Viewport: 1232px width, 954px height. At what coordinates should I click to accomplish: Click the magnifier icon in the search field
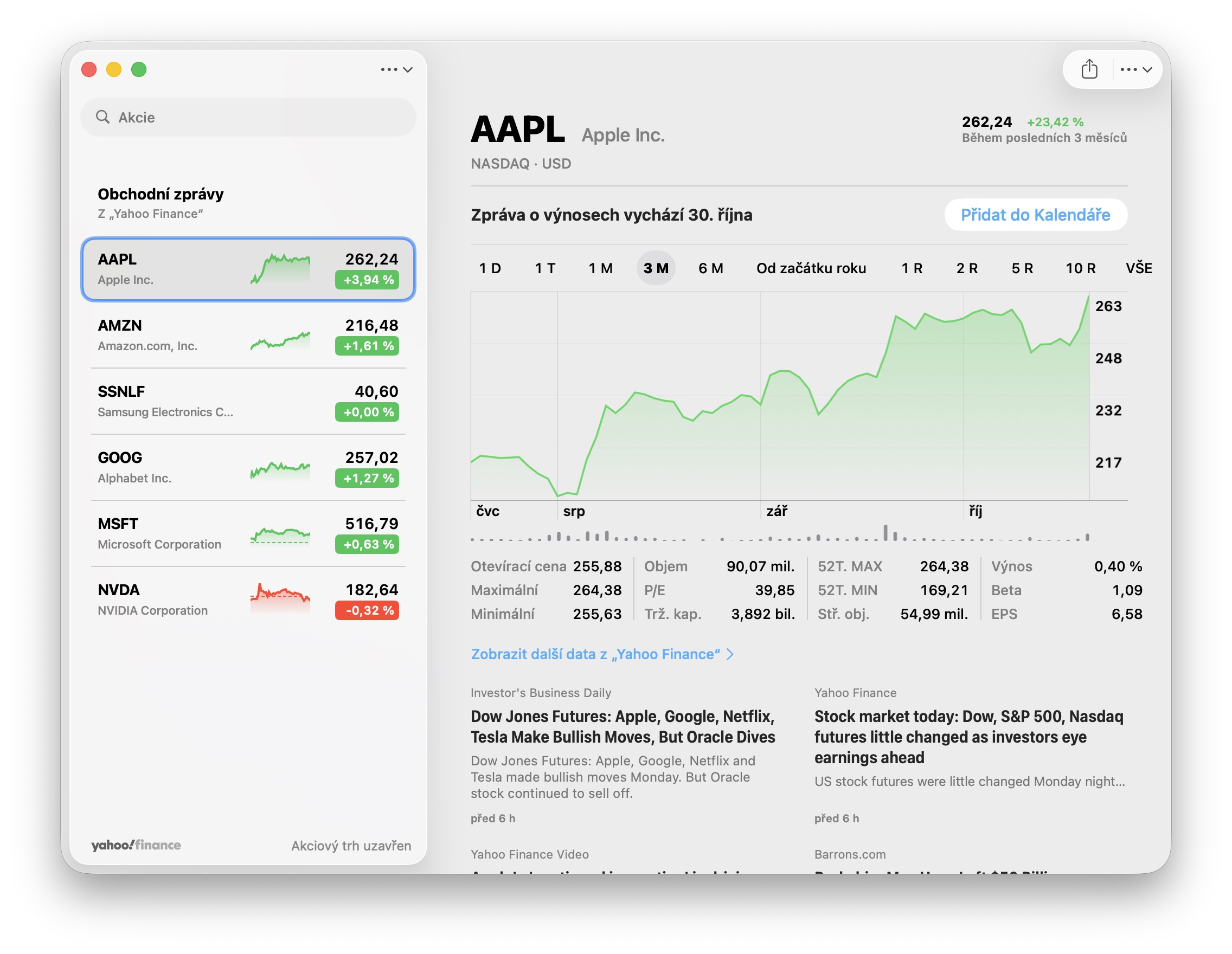[102, 117]
